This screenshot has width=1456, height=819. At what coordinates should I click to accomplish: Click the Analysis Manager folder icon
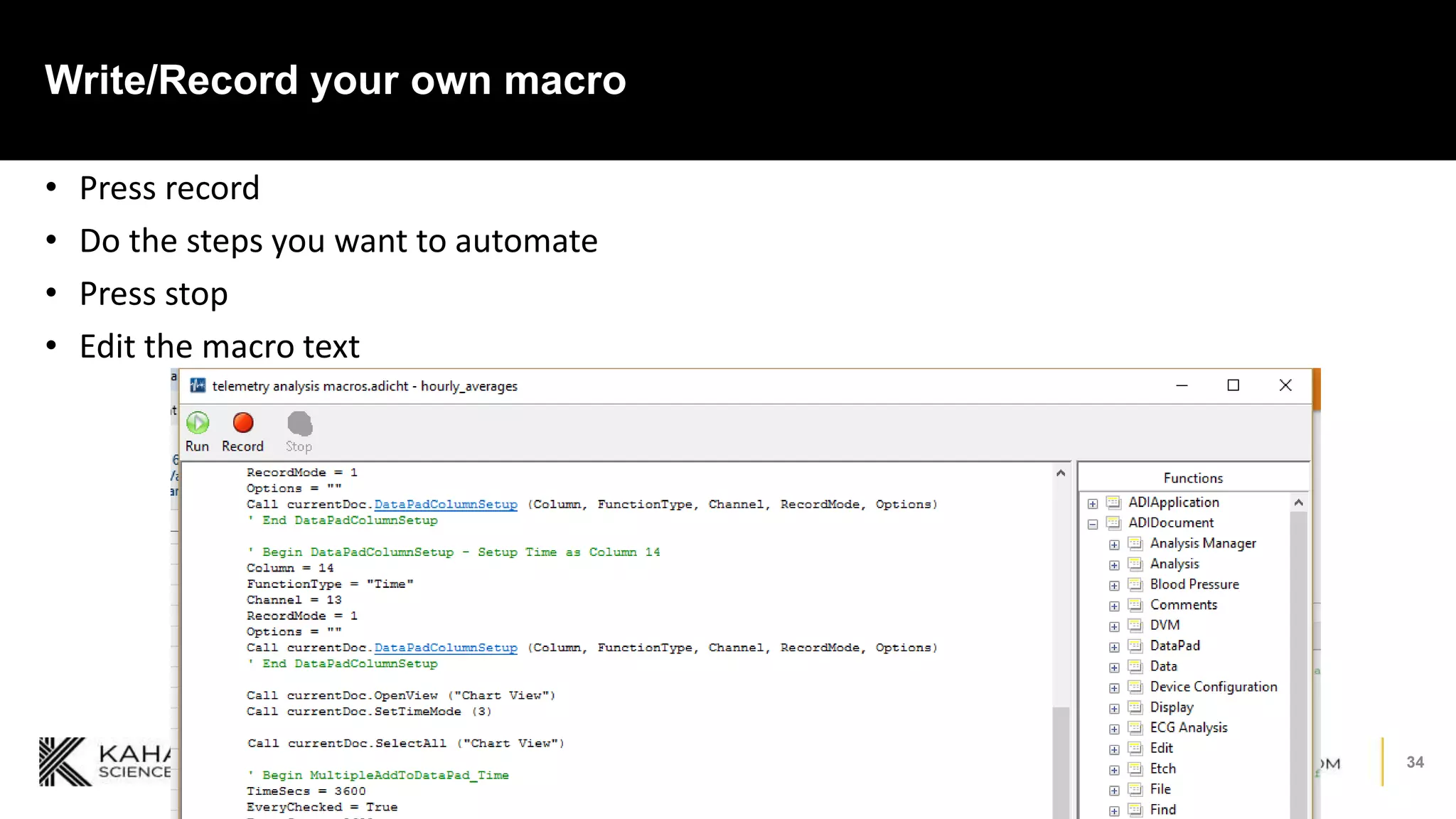[x=1135, y=544]
